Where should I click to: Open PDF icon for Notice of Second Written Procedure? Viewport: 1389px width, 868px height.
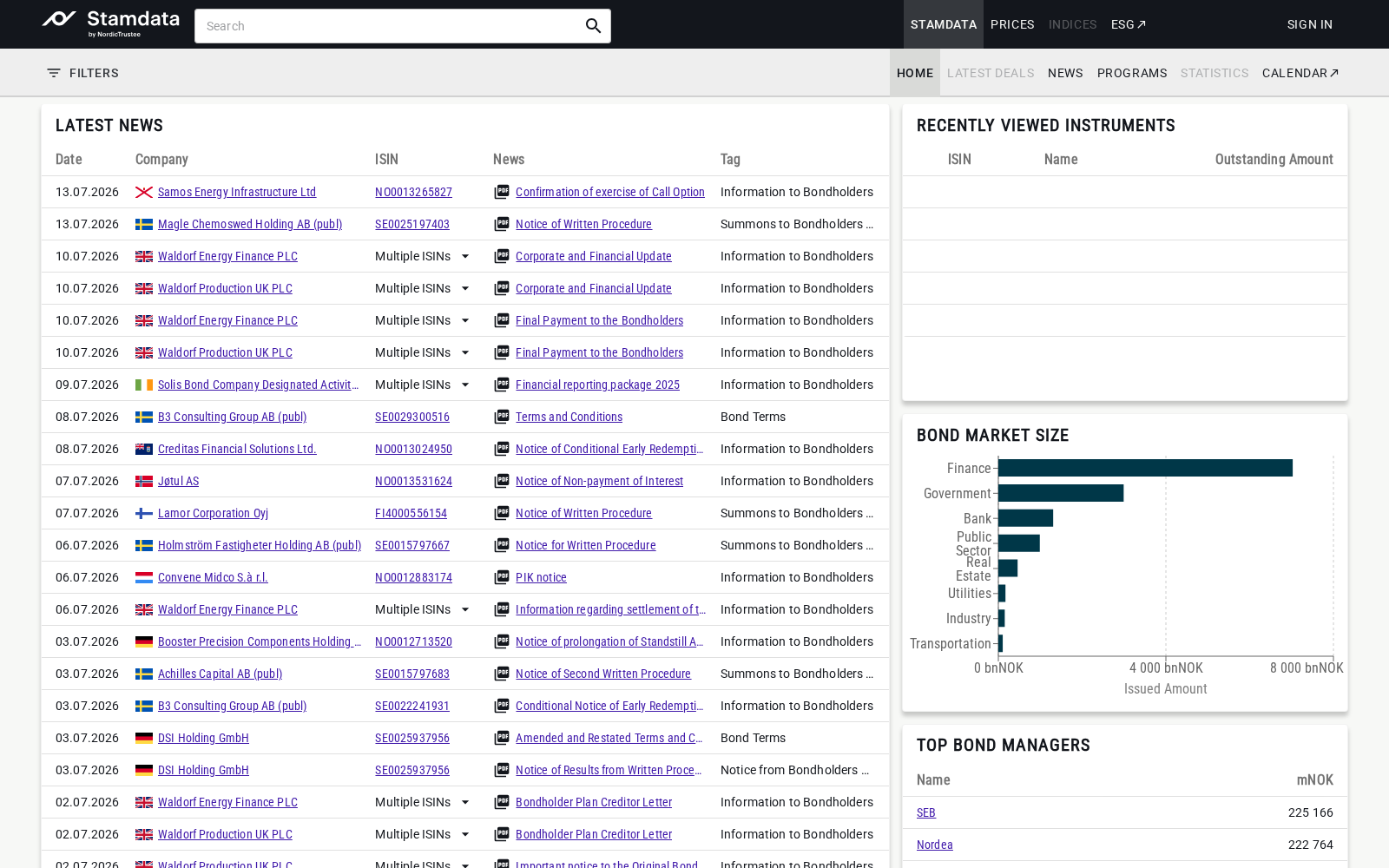502,674
